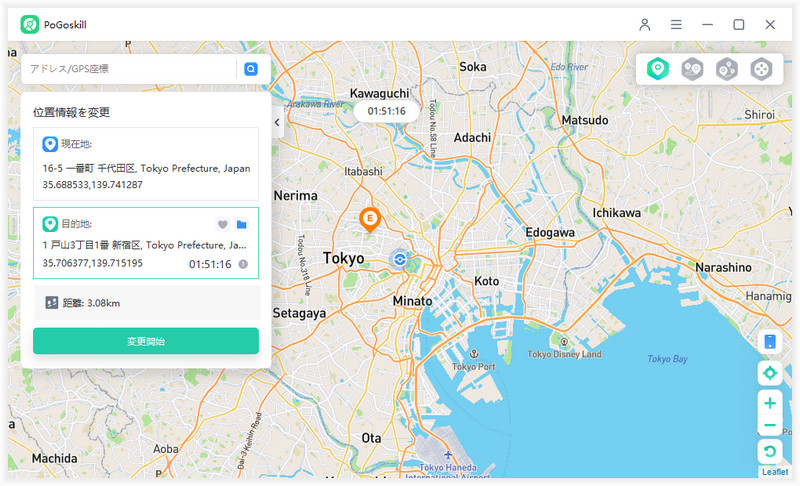The image size is (800, 486).
Task: Click the Kawaguchi label on map
Action: 379,93
